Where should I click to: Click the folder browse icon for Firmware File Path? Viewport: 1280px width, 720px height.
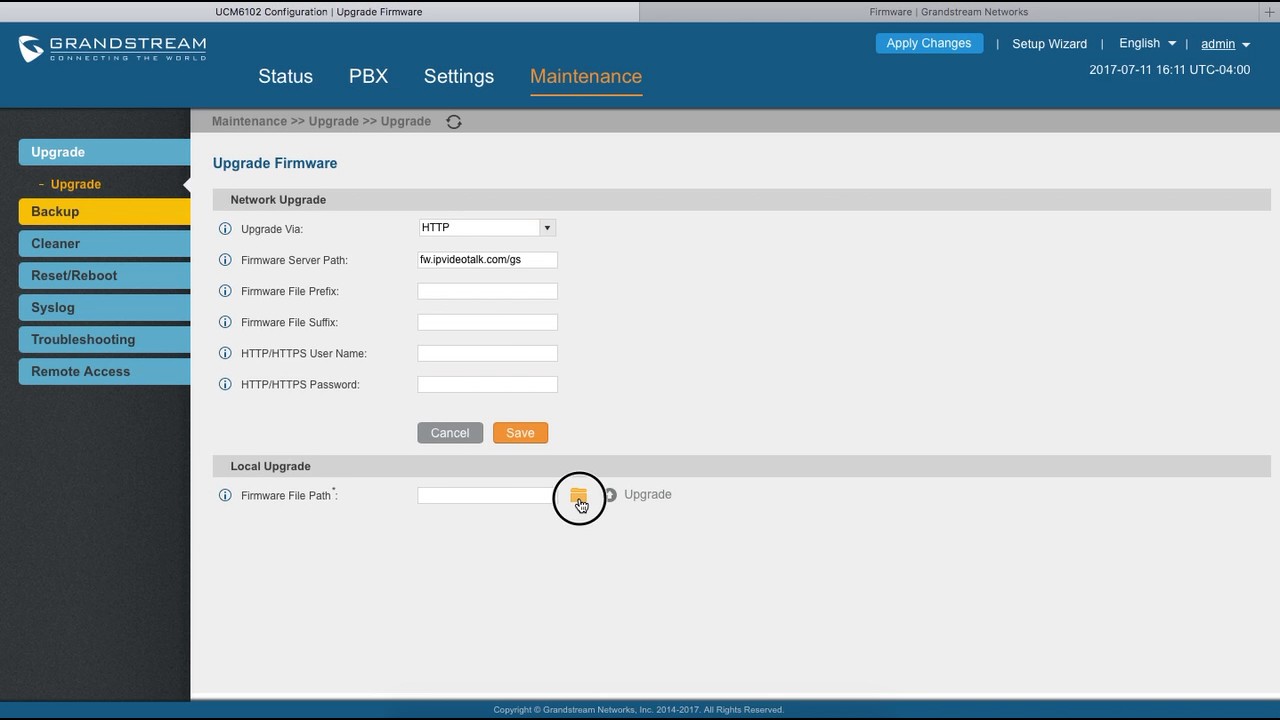pyautogui.click(x=578, y=495)
